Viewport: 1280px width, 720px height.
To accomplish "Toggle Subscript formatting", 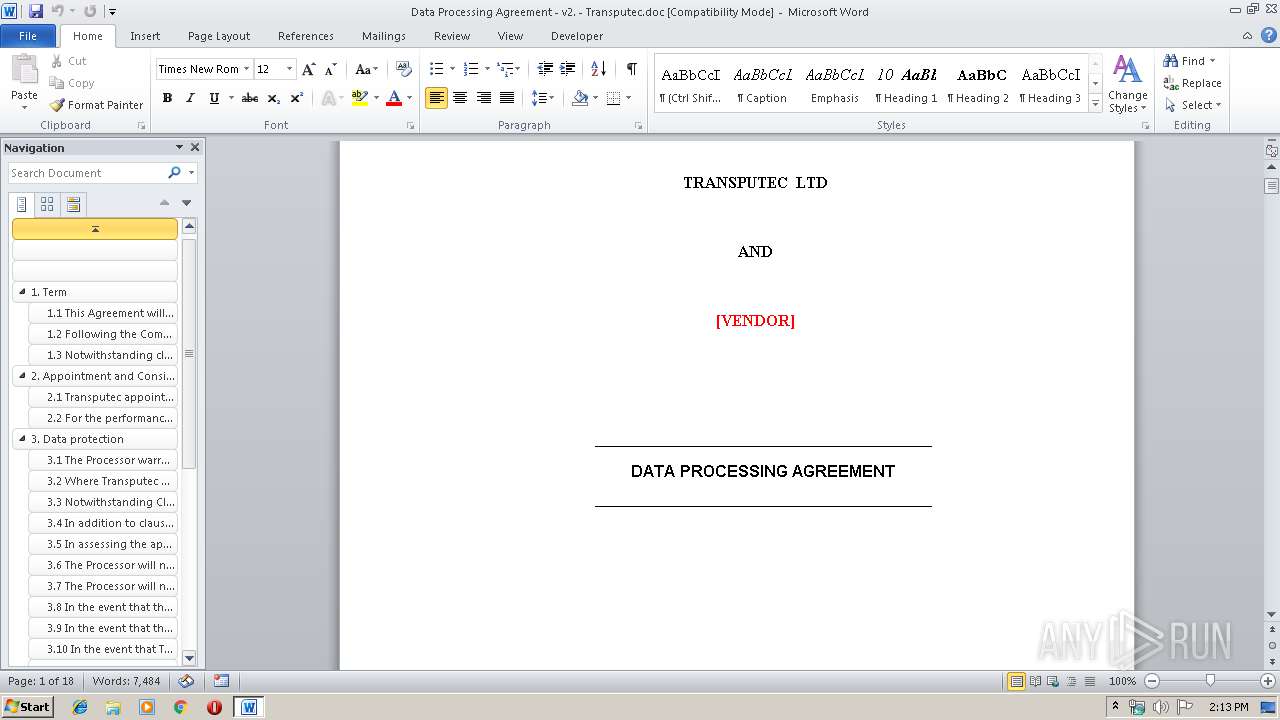I will click(273, 98).
